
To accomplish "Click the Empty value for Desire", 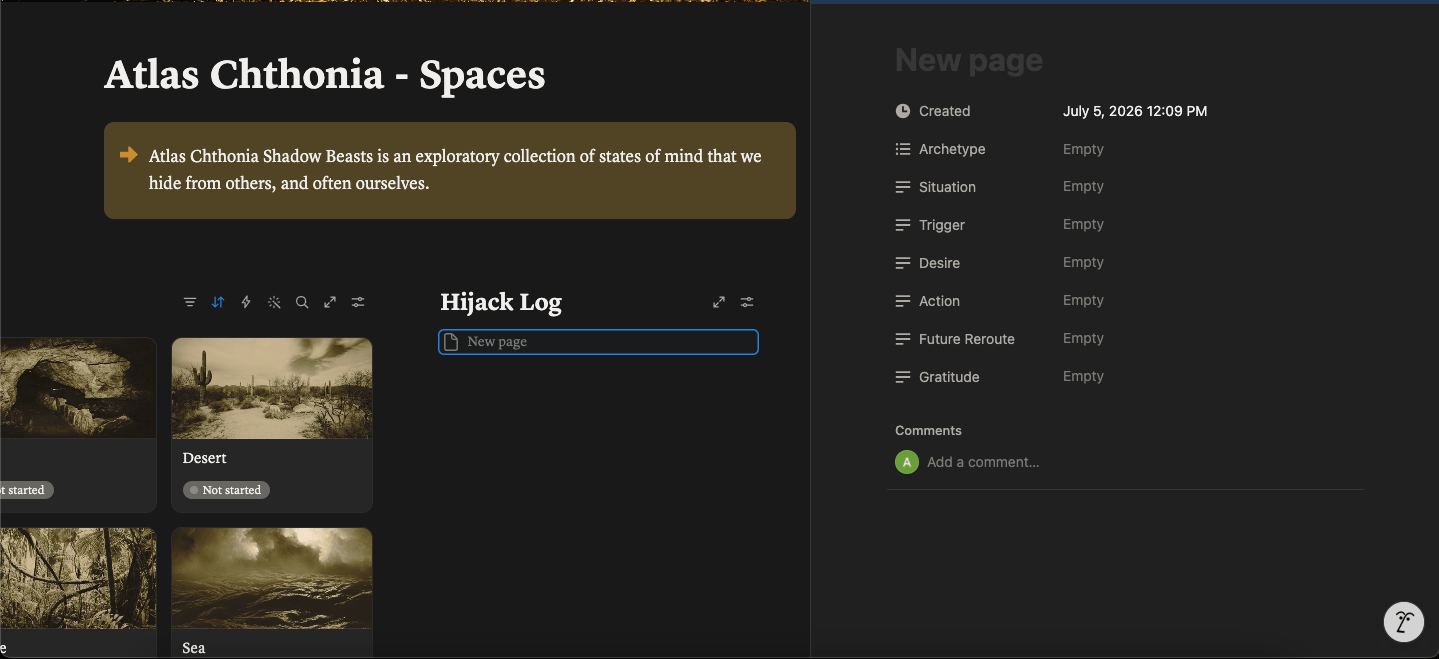I will 1083,263.
